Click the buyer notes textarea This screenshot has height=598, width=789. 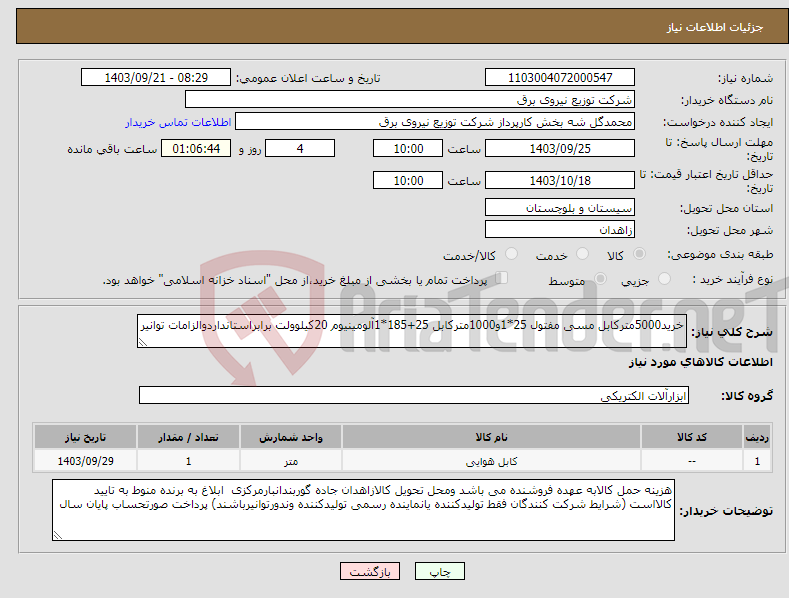click(363, 510)
